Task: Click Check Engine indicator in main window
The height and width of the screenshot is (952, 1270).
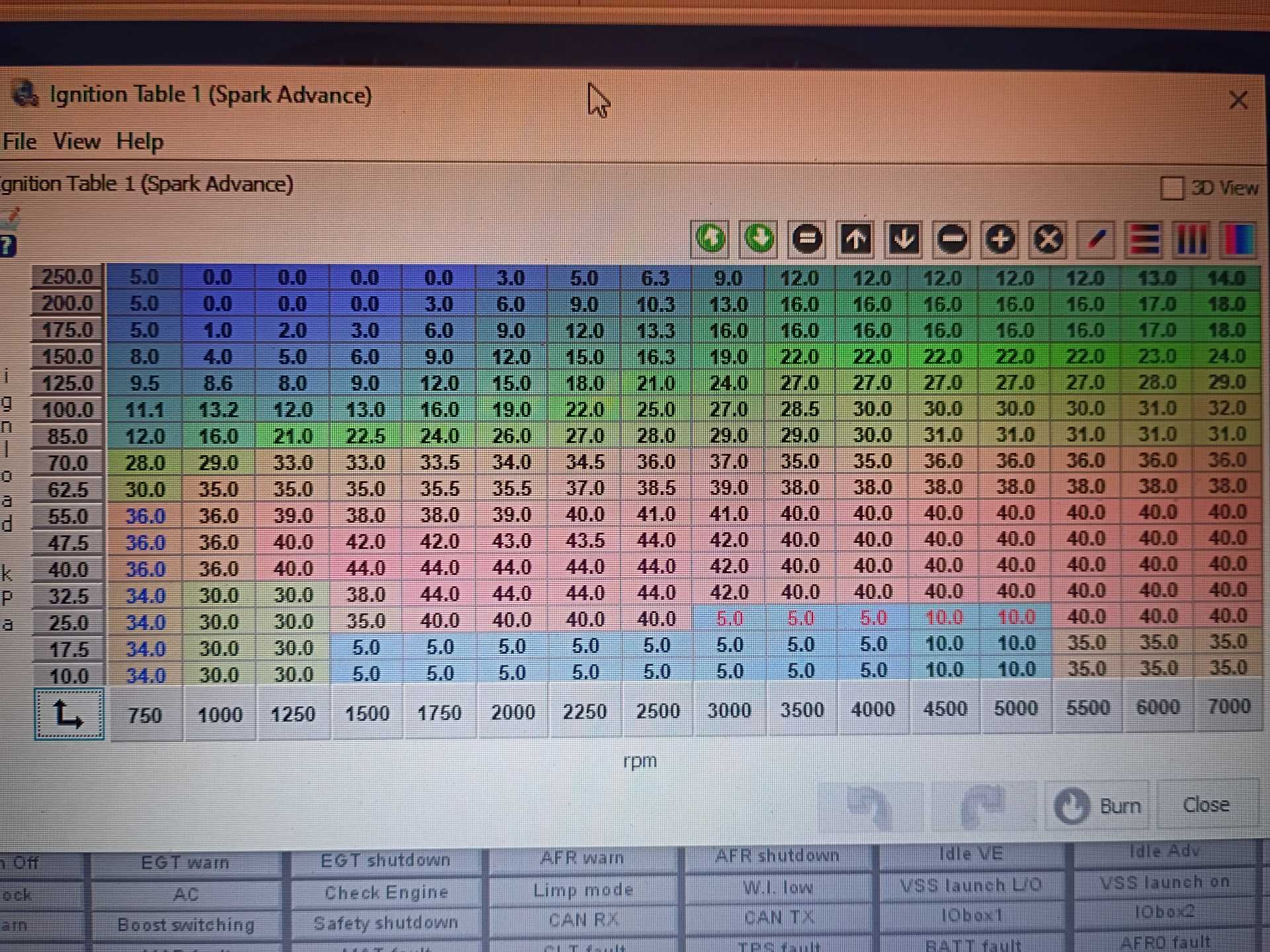Action: [386, 892]
